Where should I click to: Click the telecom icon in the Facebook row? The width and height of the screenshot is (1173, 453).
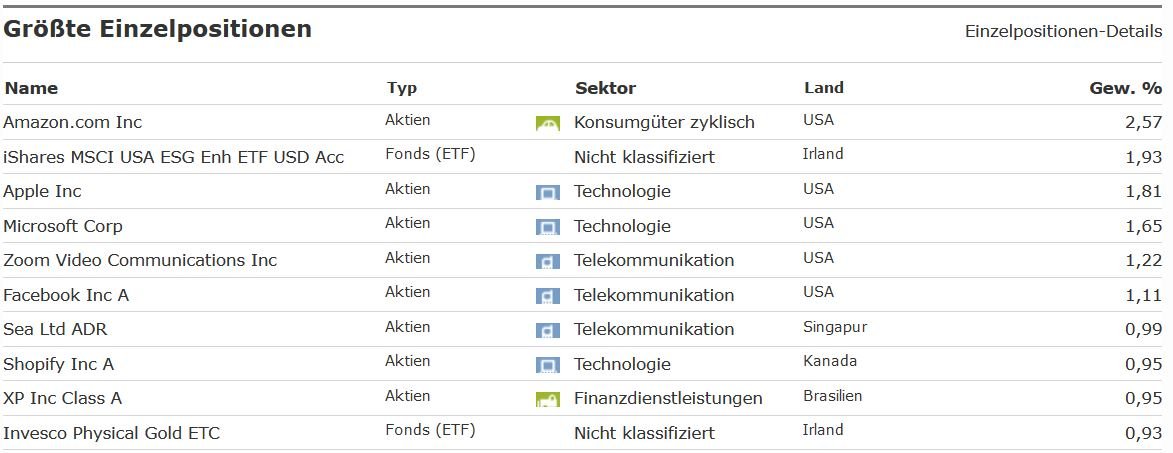pos(547,296)
